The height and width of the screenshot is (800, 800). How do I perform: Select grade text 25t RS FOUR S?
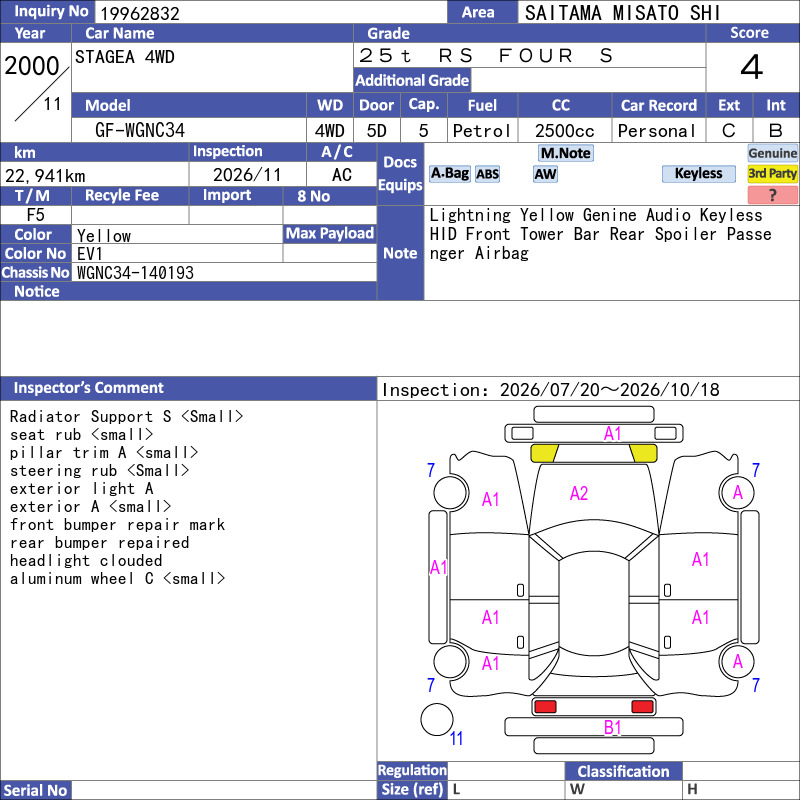tap(486, 55)
